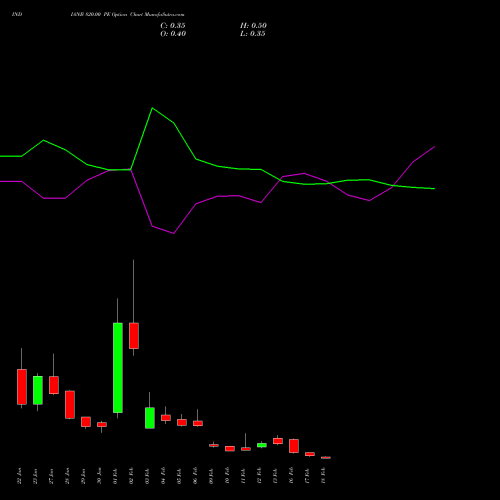Click the green candle above 23 Jan
This screenshot has height=500, width=500.
pos(38,390)
